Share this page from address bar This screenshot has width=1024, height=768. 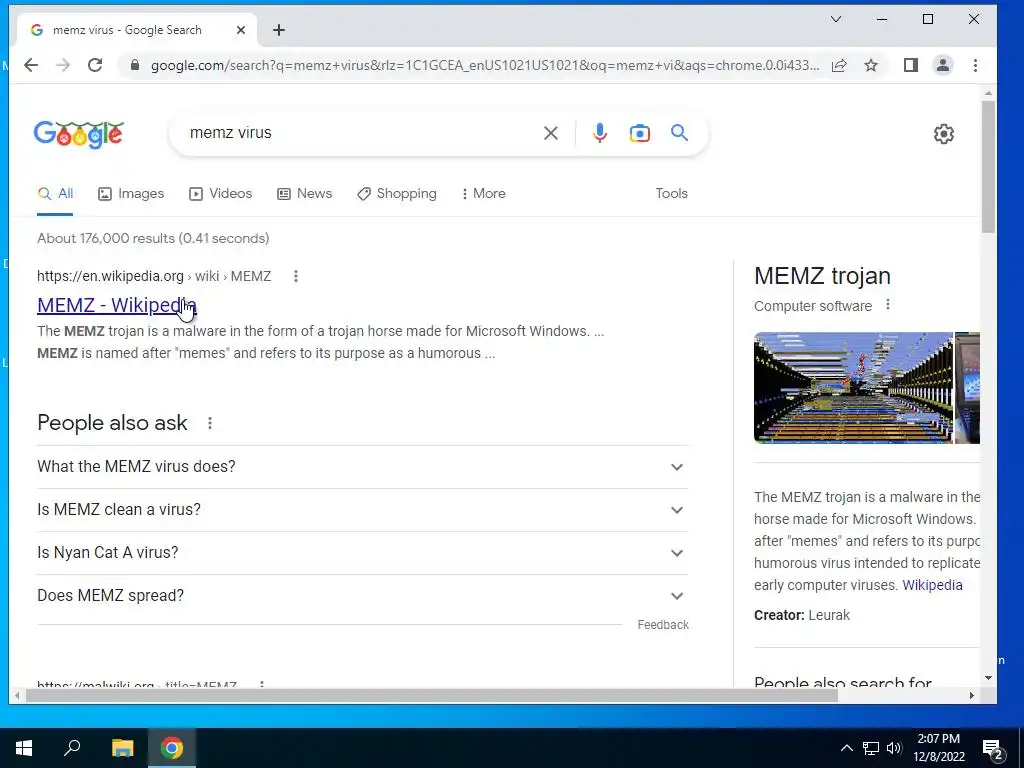click(839, 65)
